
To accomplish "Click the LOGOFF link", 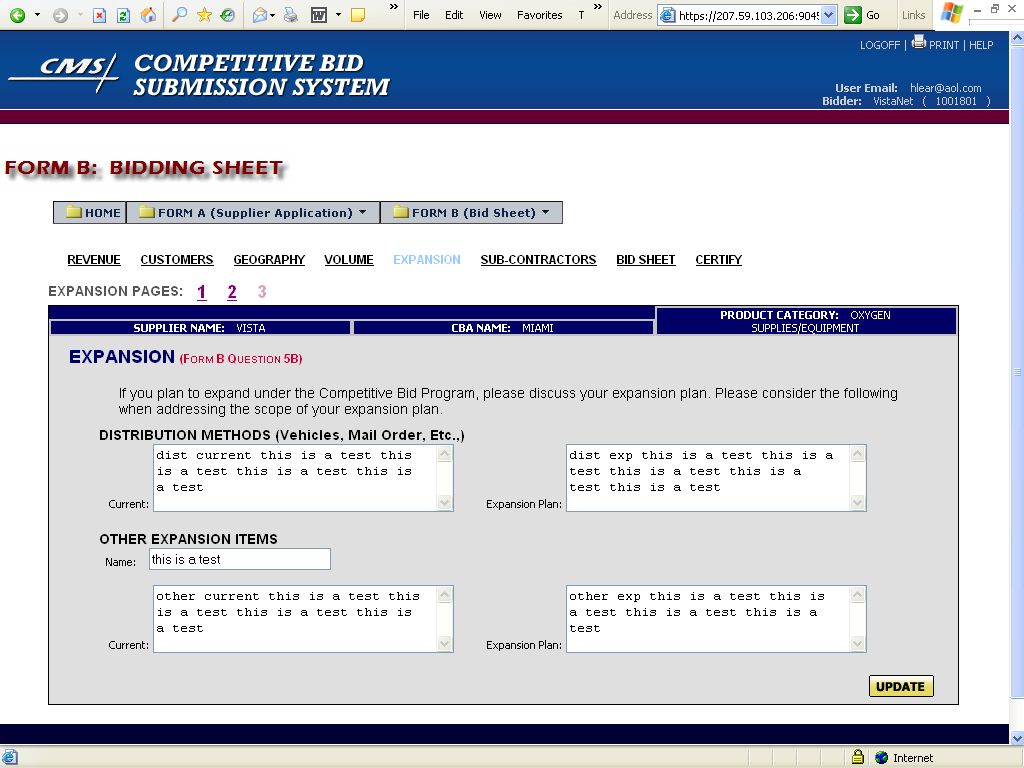I will (x=880, y=45).
